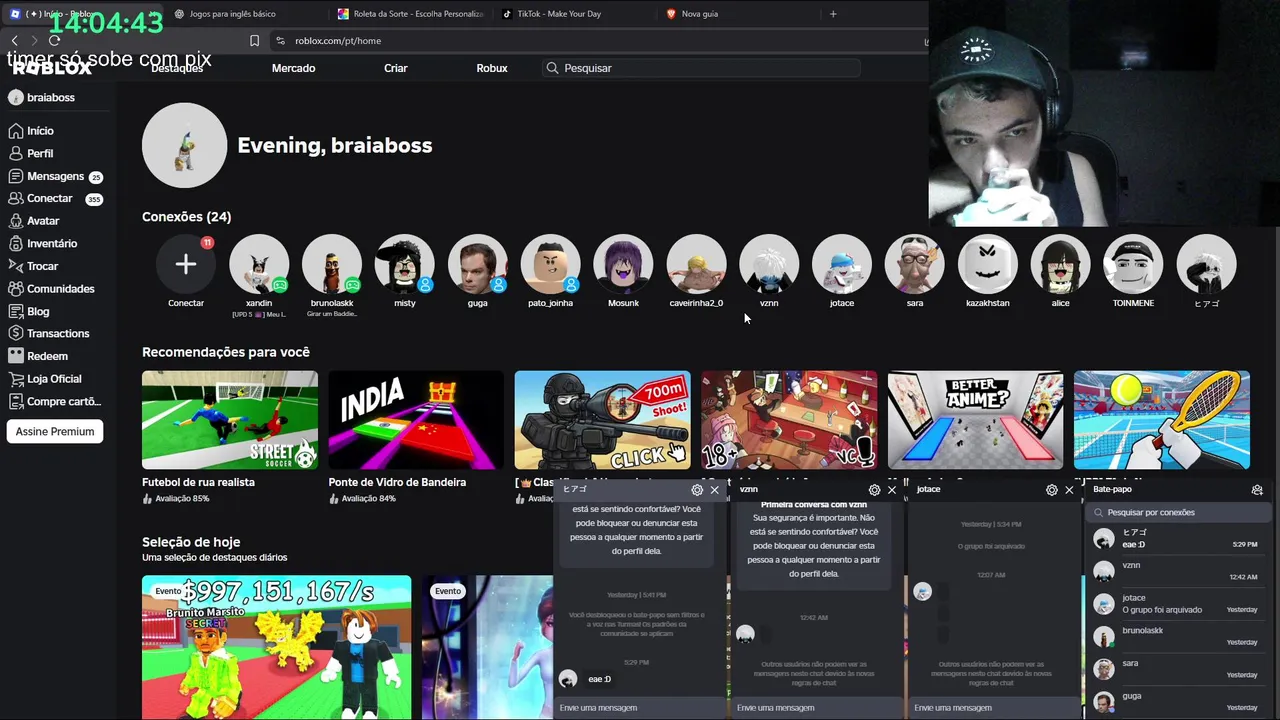Click the Assine Premium button
This screenshot has height=720, width=1280.
click(x=55, y=432)
